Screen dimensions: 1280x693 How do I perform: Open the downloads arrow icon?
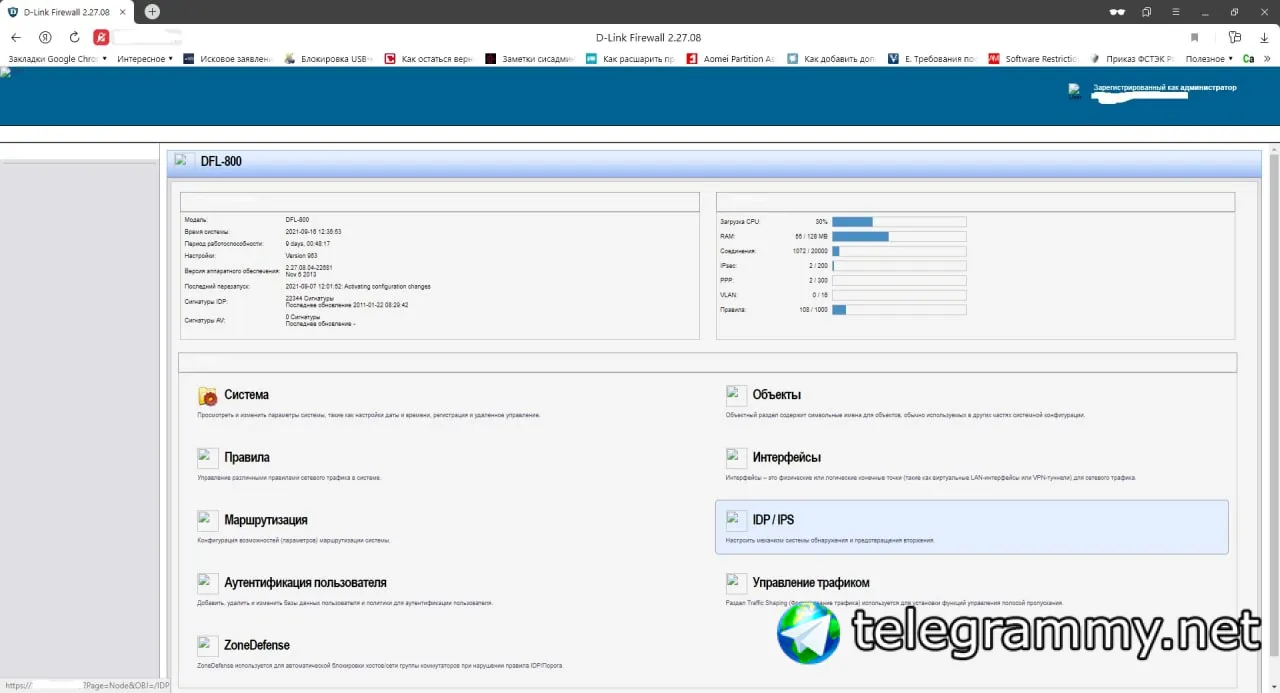click(1264, 37)
